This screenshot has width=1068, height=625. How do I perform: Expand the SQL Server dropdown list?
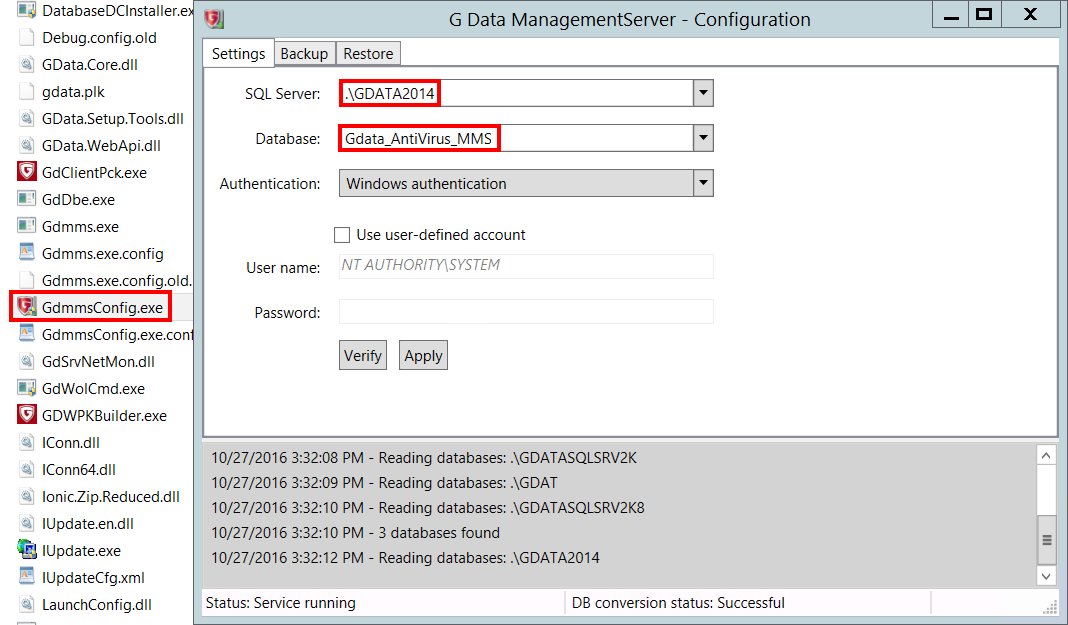coord(703,93)
